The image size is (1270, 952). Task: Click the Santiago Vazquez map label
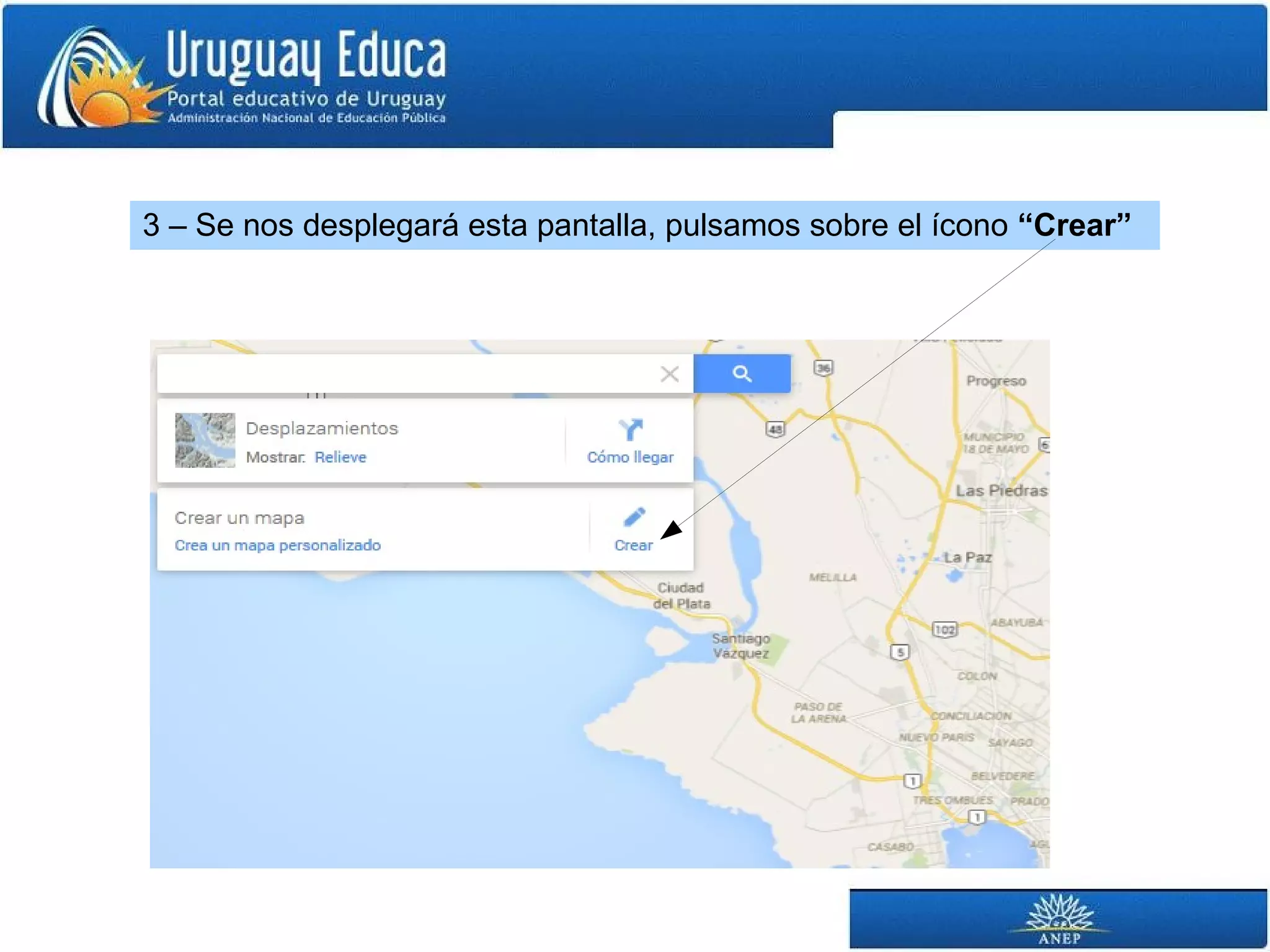[741, 646]
